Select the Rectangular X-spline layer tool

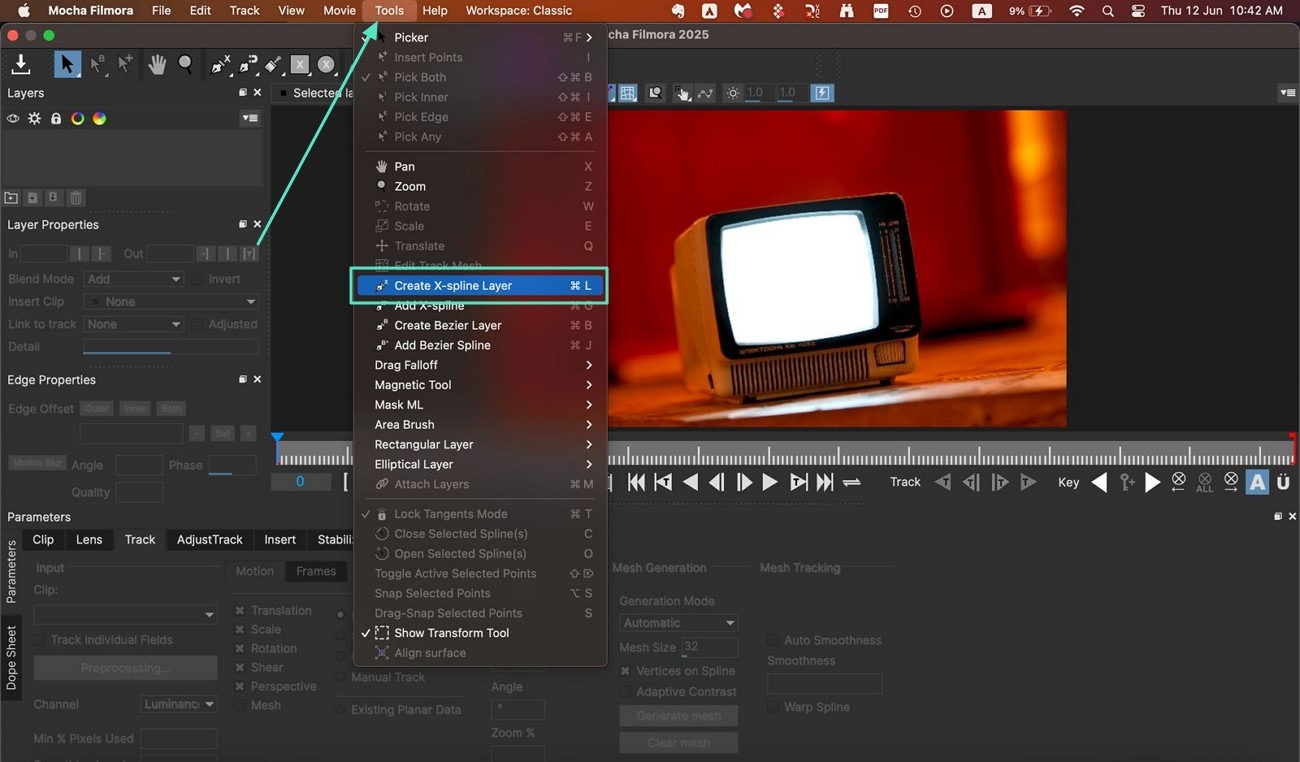299,65
